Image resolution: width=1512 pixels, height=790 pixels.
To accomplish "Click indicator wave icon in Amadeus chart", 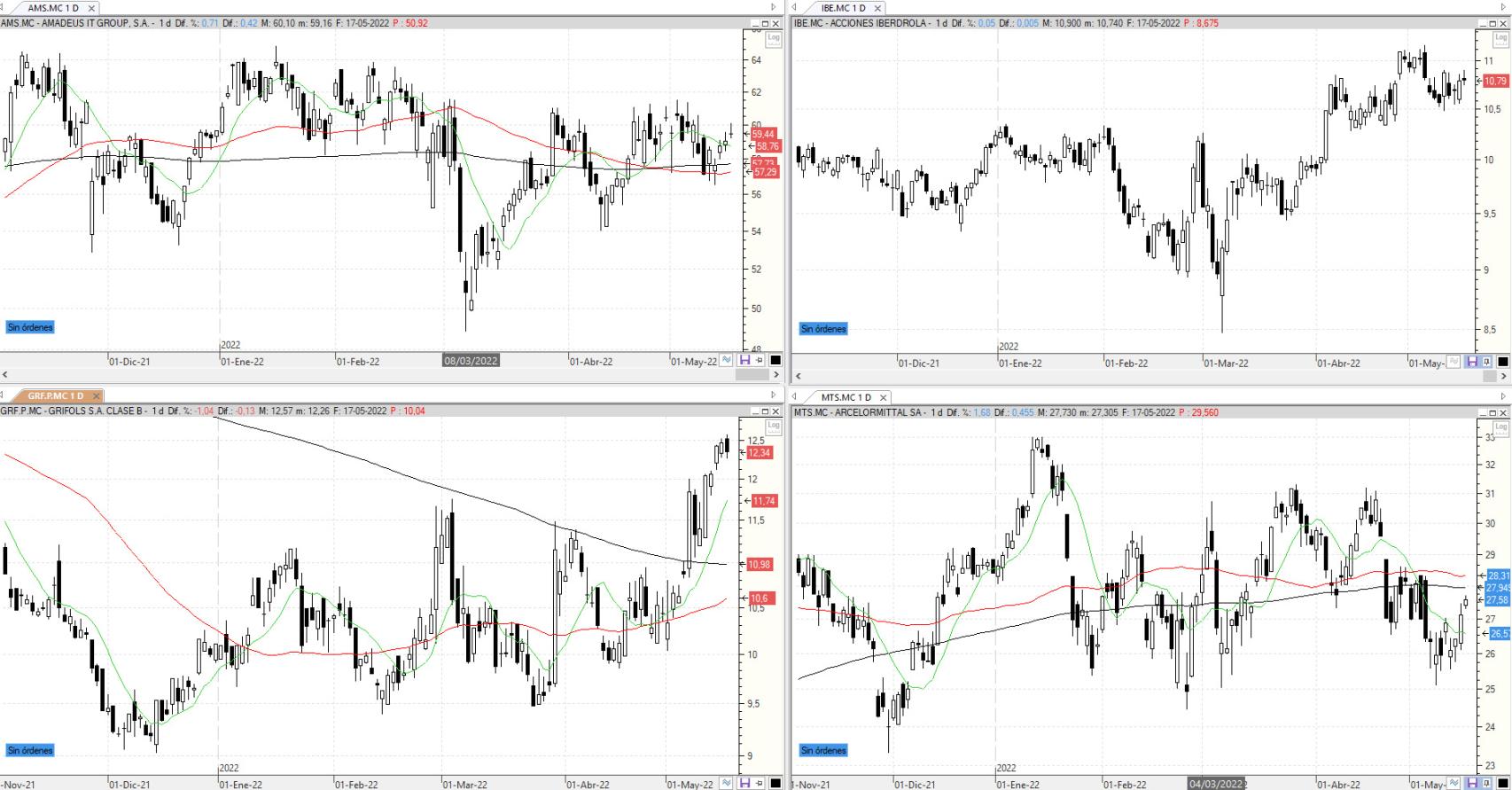I will [x=727, y=360].
